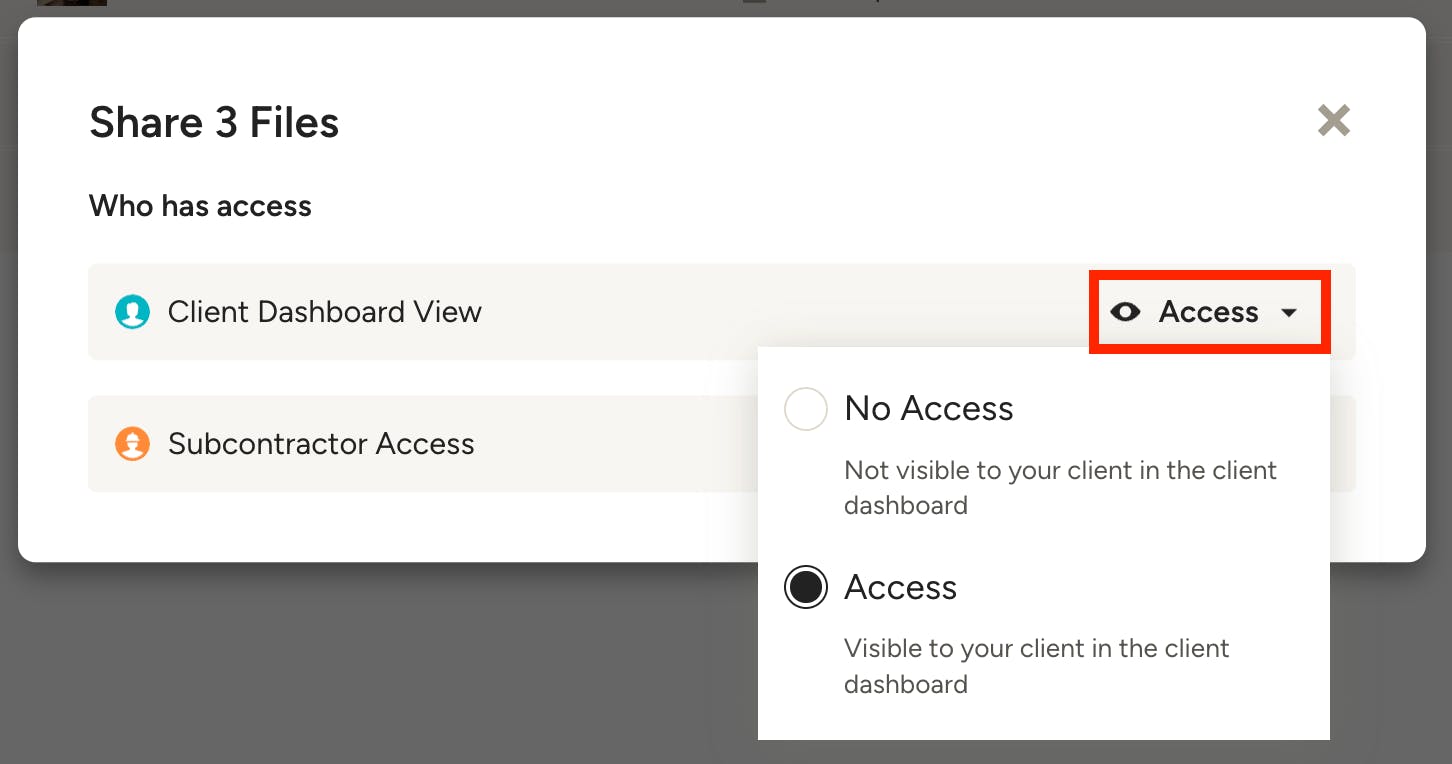Click the teal Client Dashboard View avatar icon
This screenshot has width=1452, height=764.
pos(132,312)
